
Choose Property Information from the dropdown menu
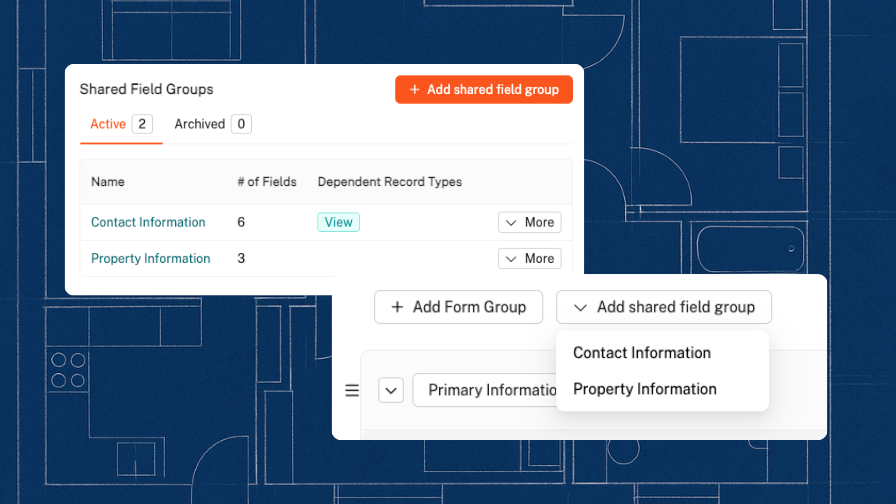point(644,389)
